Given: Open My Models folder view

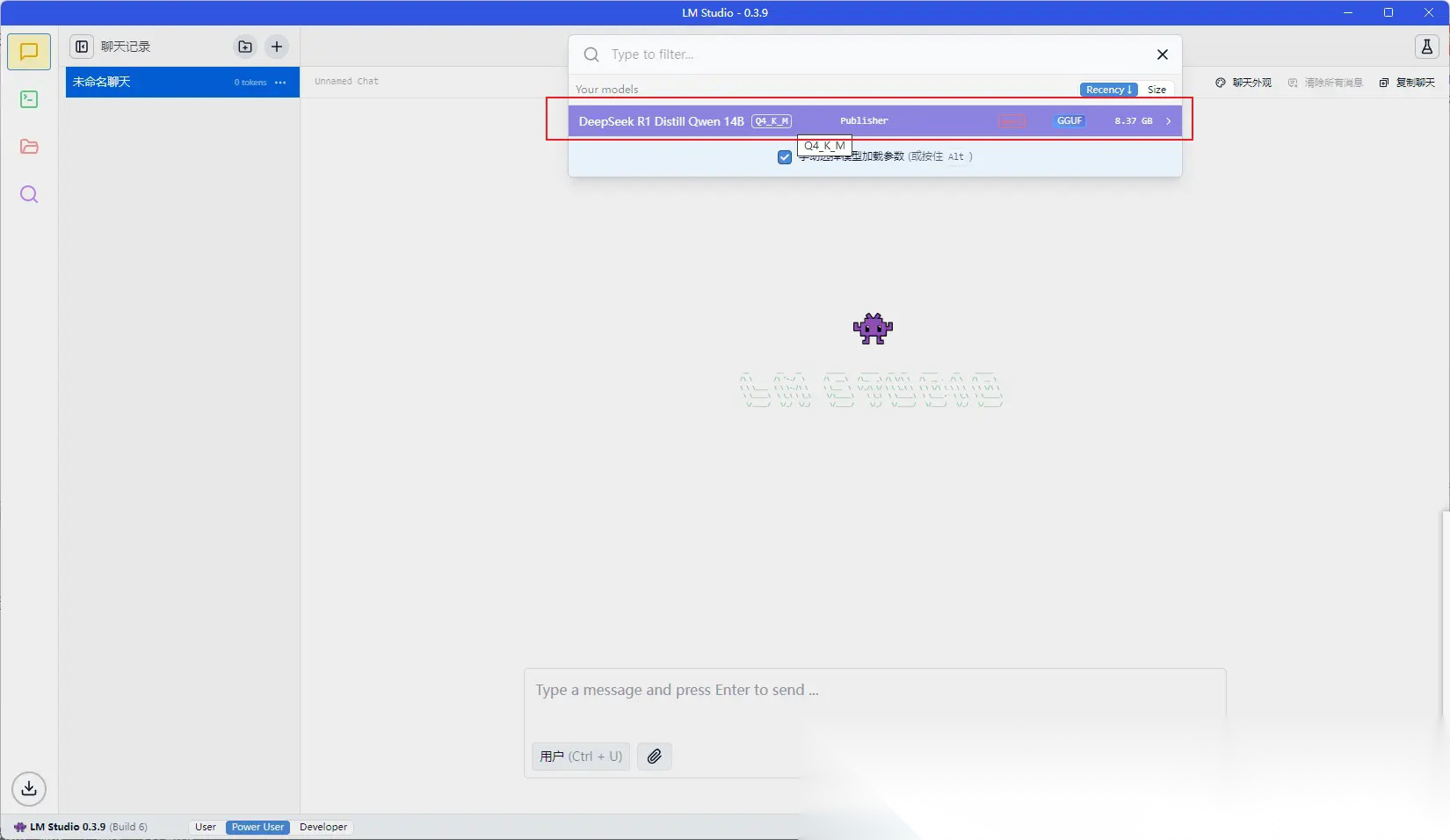Looking at the screenshot, I should tap(29, 147).
